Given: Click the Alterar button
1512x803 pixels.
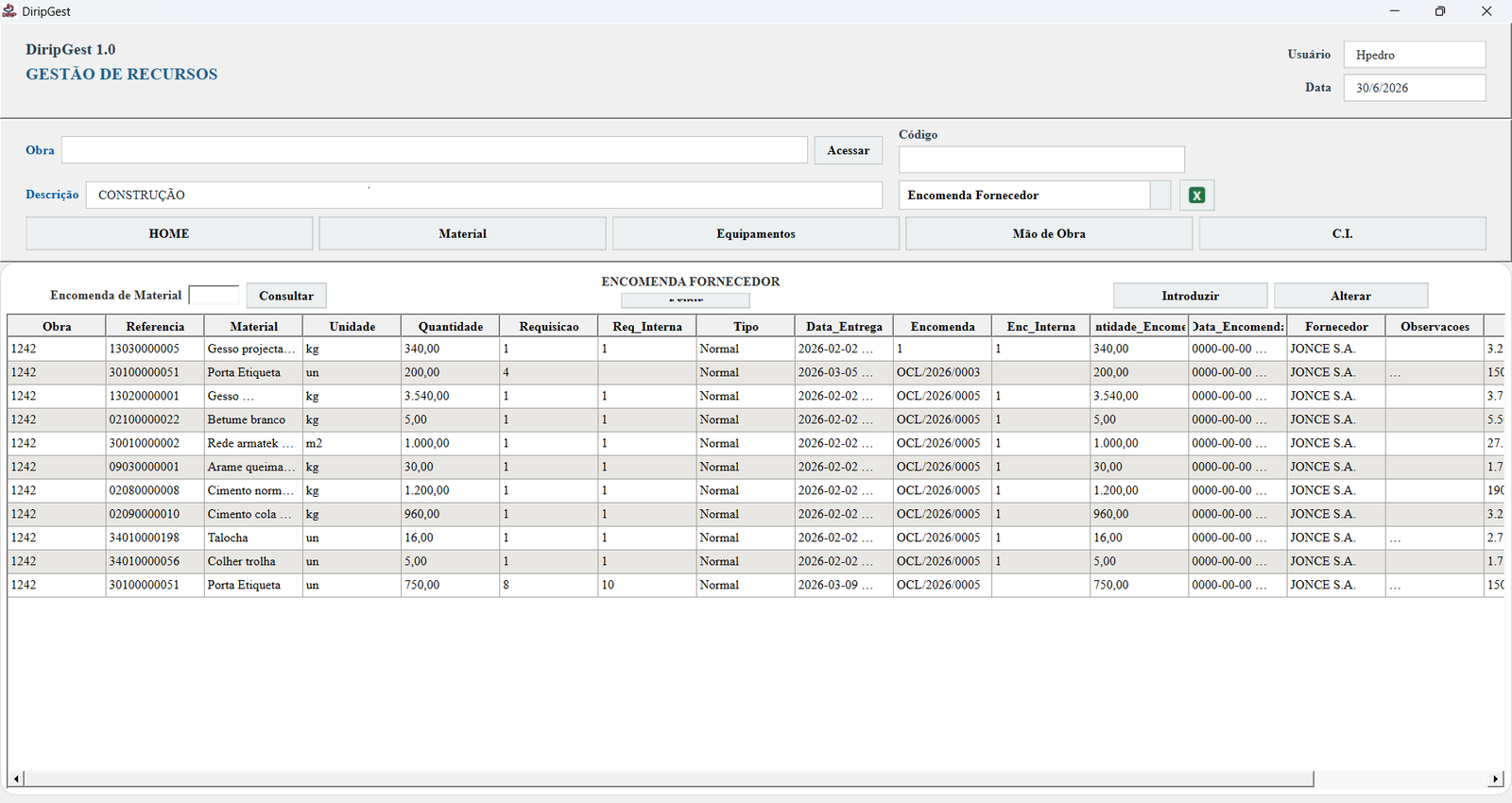Looking at the screenshot, I should (1351, 296).
